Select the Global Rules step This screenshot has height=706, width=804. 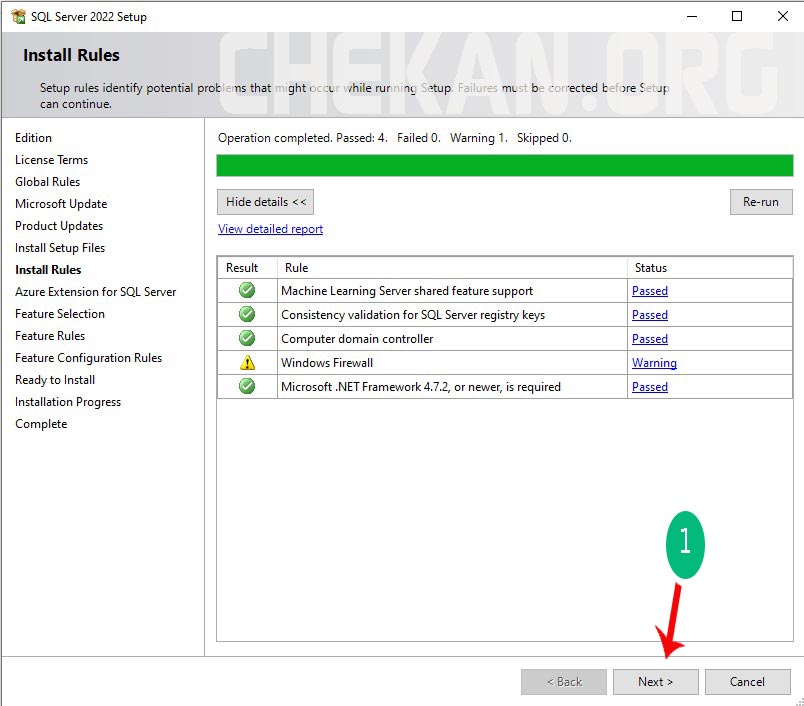click(x=48, y=182)
